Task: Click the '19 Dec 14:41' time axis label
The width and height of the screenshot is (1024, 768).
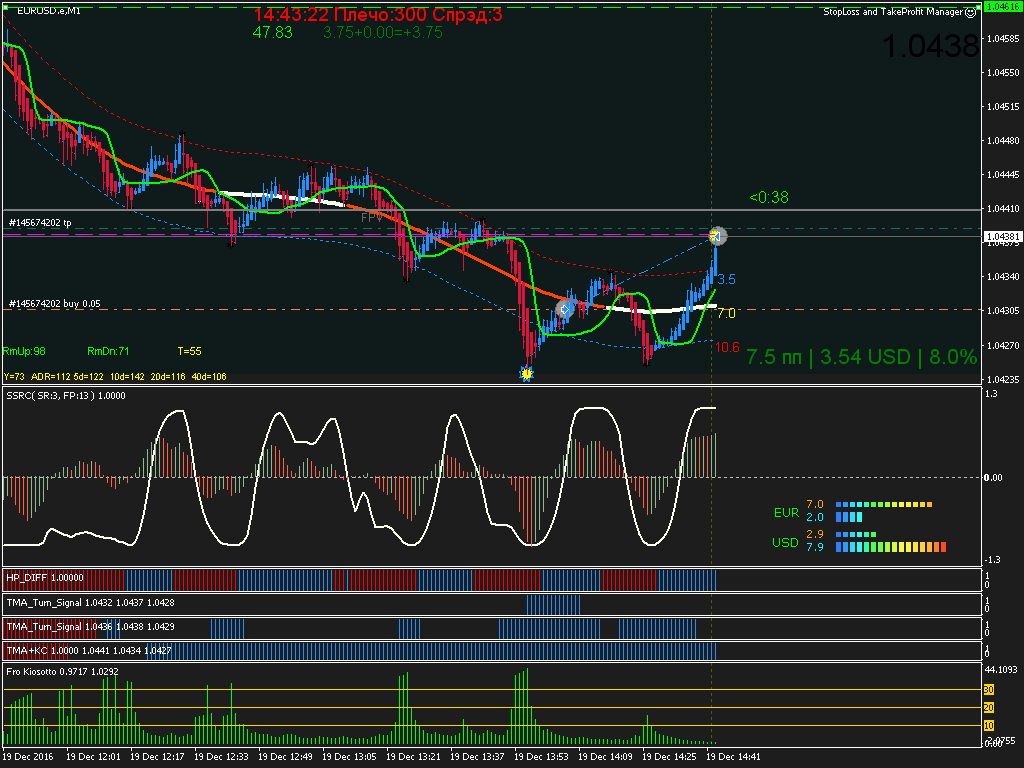Action: tap(733, 757)
